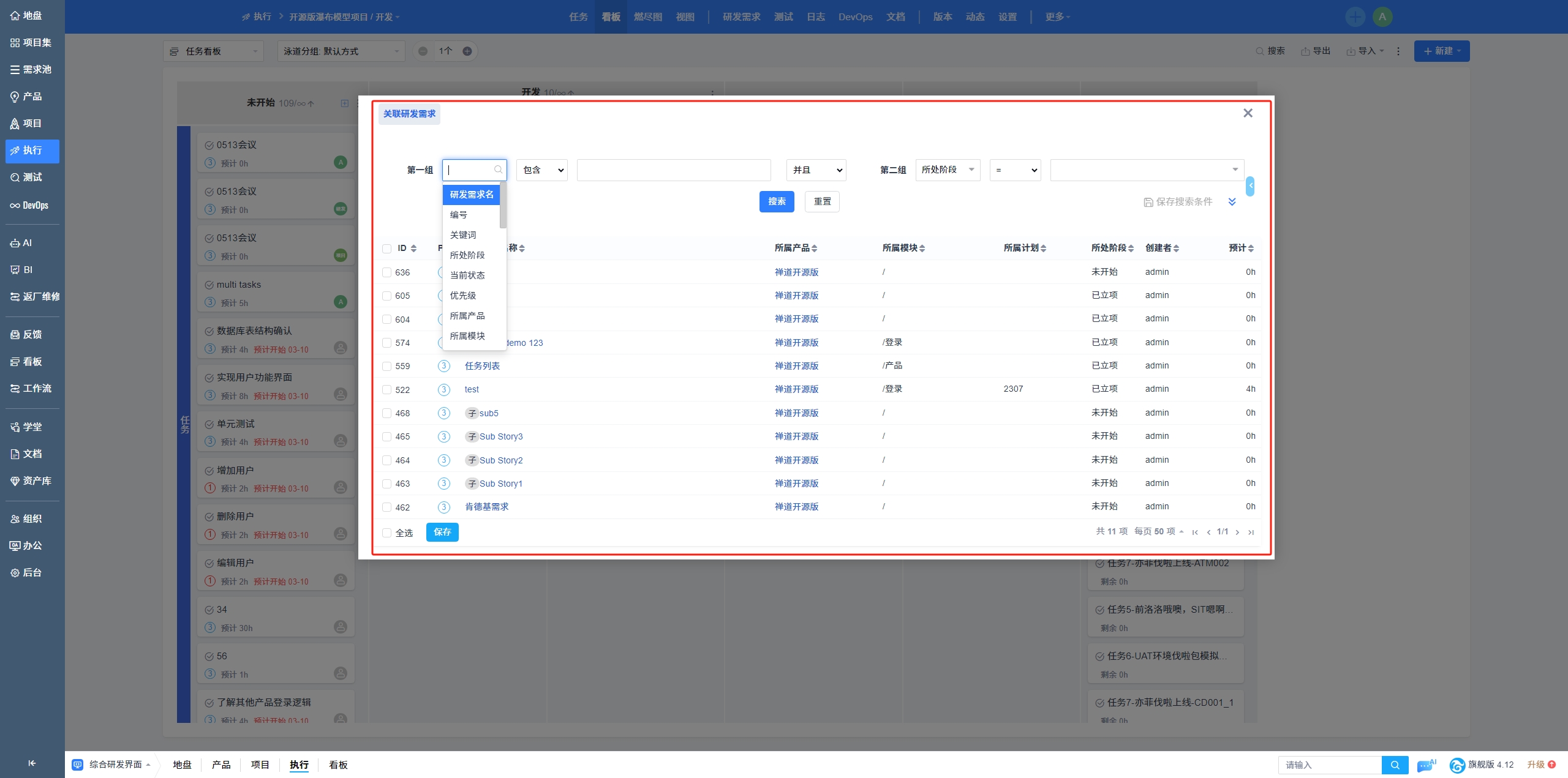The height and width of the screenshot is (778, 1568).
Task: Click the 保存搜索条件 save icon
Action: [x=1148, y=202]
